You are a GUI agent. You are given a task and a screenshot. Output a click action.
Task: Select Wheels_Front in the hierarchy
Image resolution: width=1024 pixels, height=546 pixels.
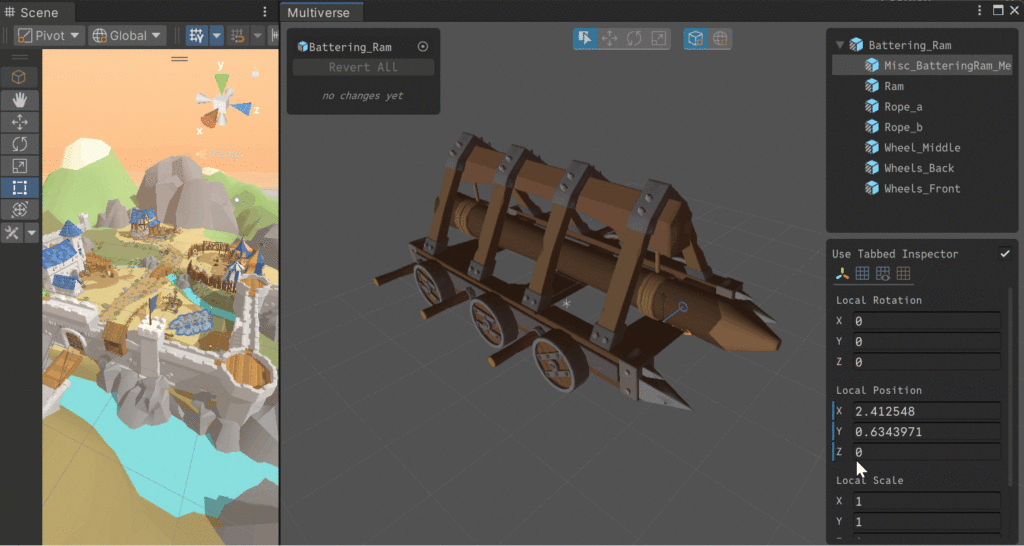tap(922, 189)
